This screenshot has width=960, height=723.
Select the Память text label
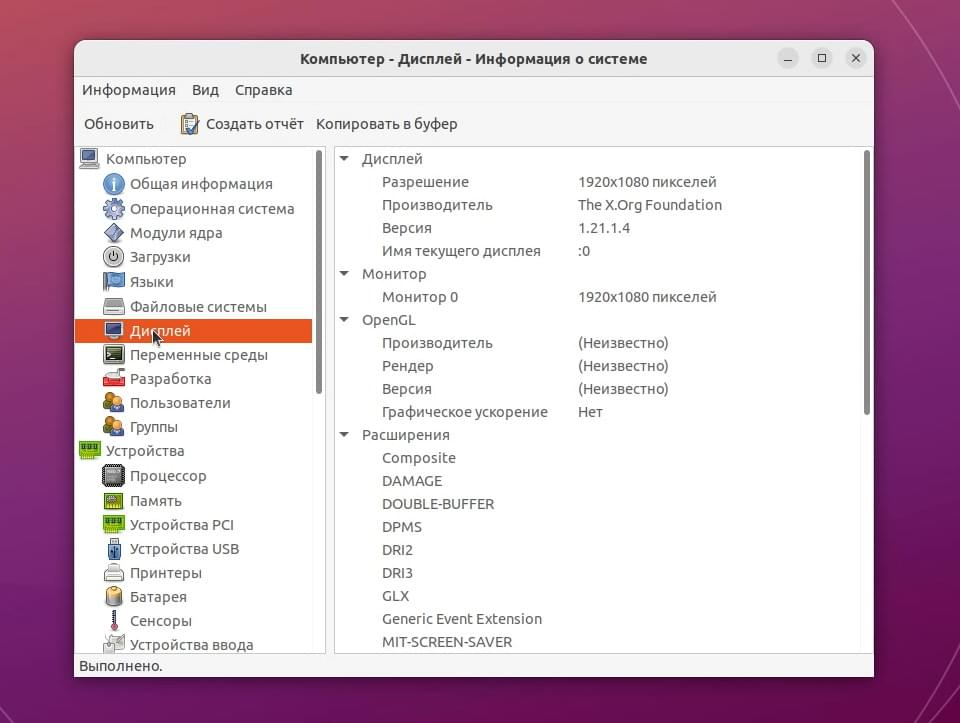156,501
